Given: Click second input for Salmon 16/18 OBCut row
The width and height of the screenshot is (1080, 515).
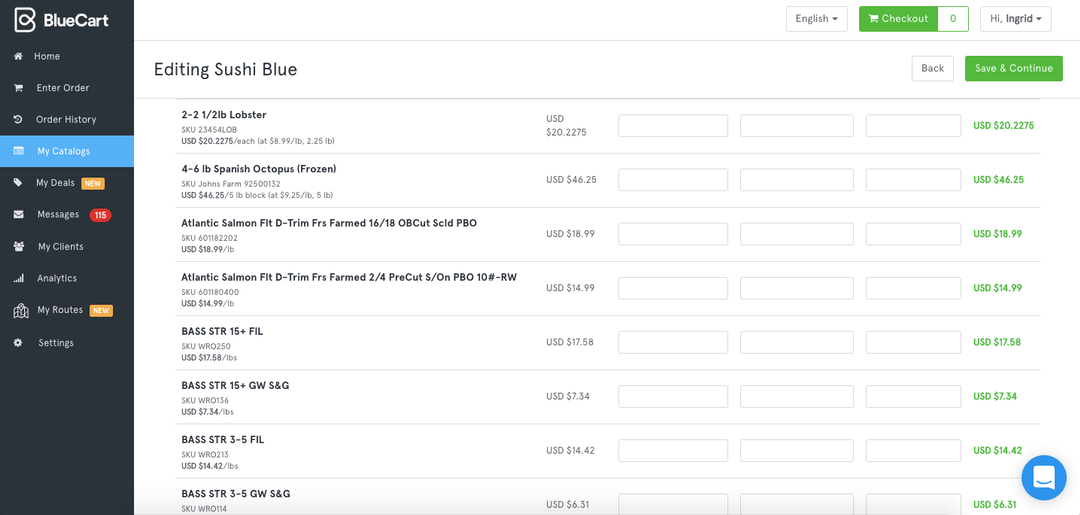Looking at the screenshot, I should [x=797, y=234].
